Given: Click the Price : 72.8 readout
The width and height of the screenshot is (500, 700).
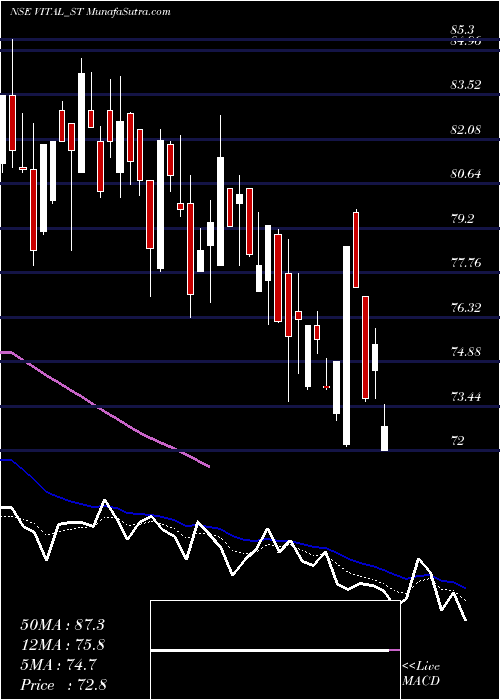Looking at the screenshot, I should coord(63,685).
